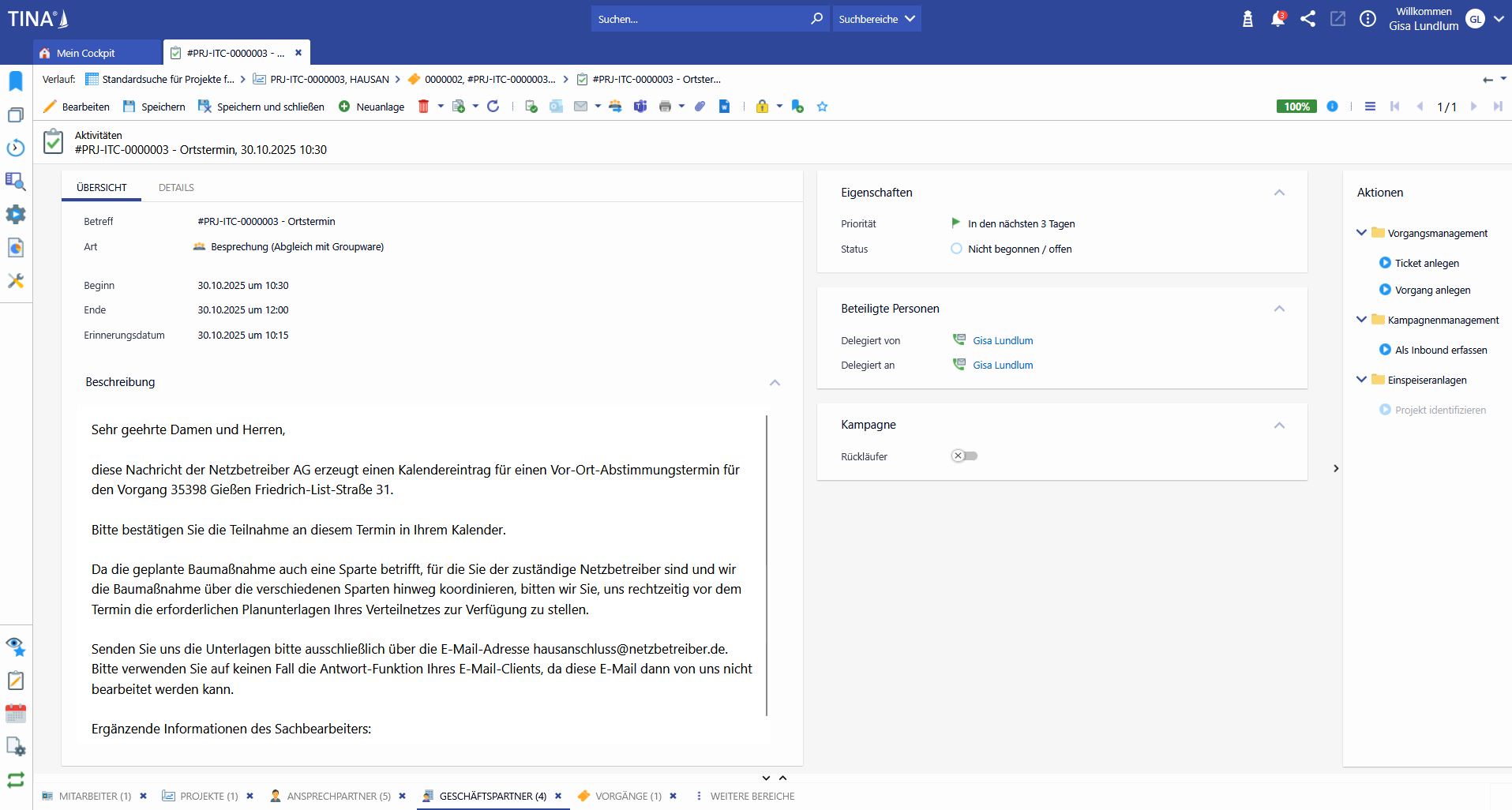
Task: Open Gisa Lundlum link under Delegiert von
Action: (x=1003, y=341)
